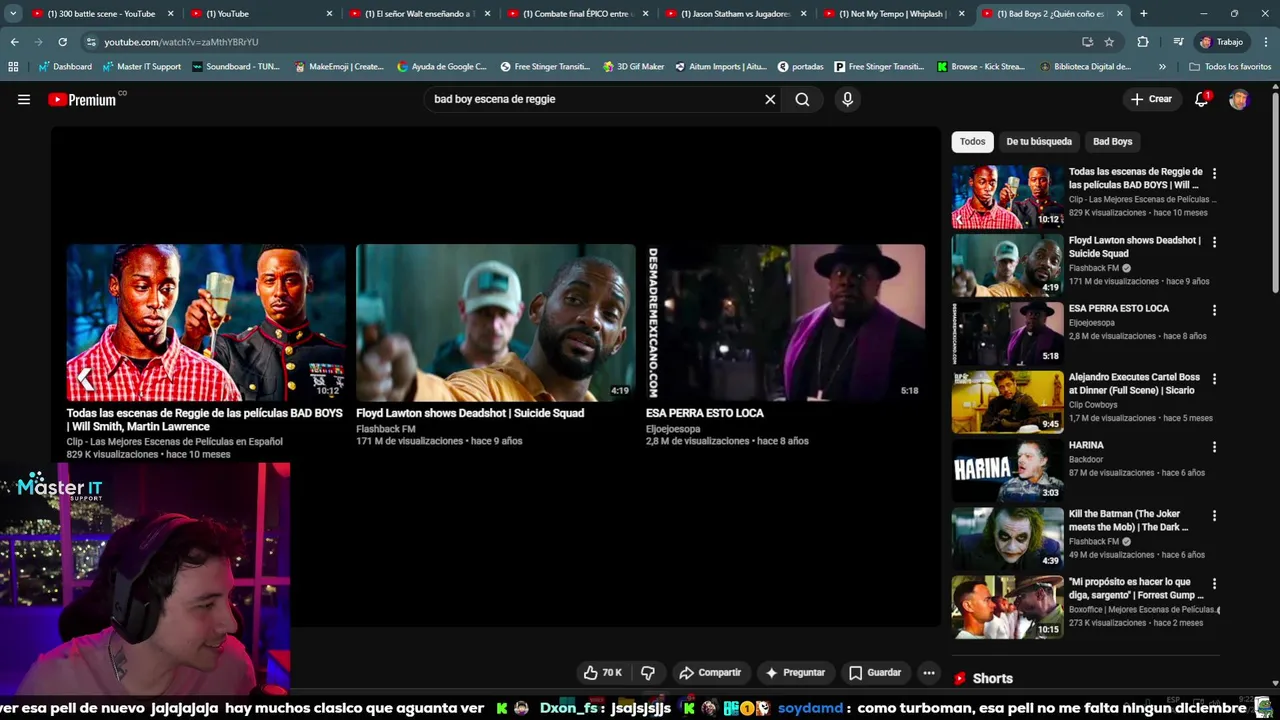The height and width of the screenshot is (720, 1280).
Task: Open sidebar thumbnail of Floyd Lawton shows Deadshot
Action: [1007, 265]
